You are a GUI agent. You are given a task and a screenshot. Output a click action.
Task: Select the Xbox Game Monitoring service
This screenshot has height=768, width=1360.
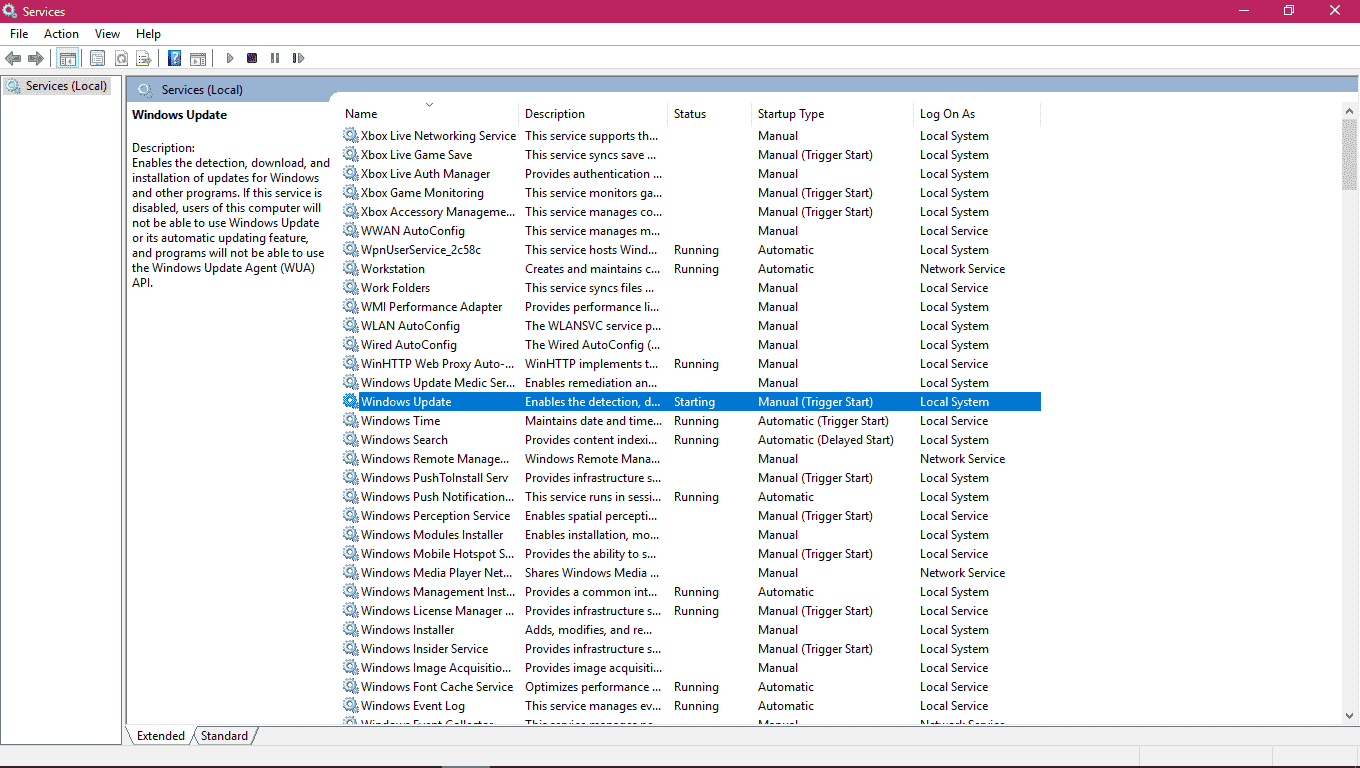pos(691,193)
